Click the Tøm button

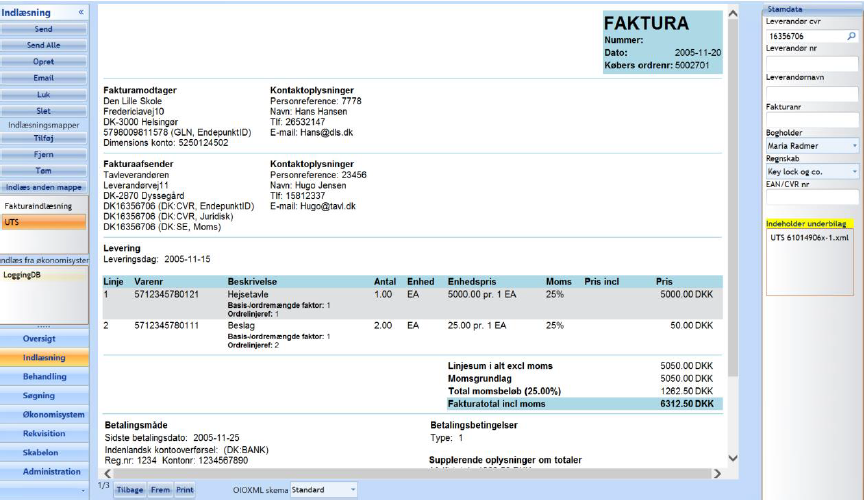pyautogui.click(x=44, y=171)
